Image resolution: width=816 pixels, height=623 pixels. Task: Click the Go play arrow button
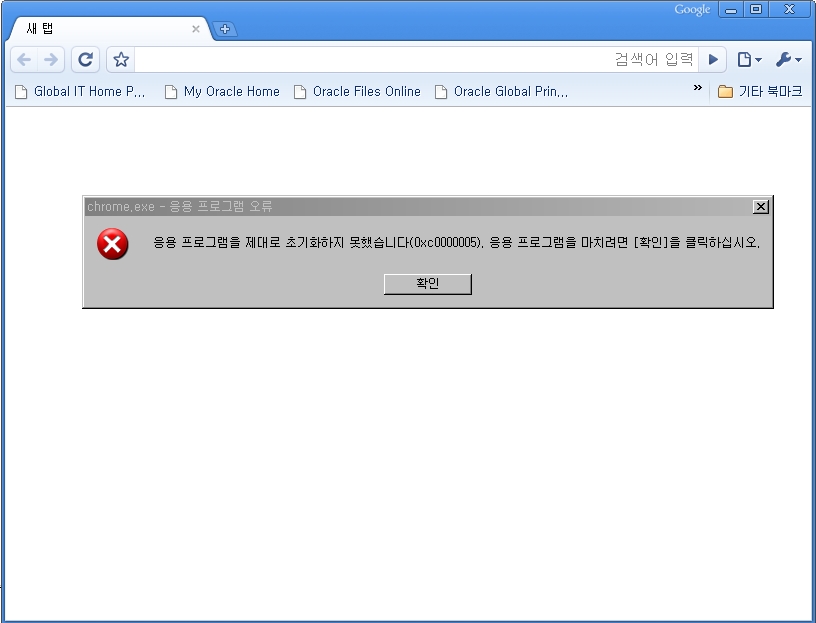713,60
